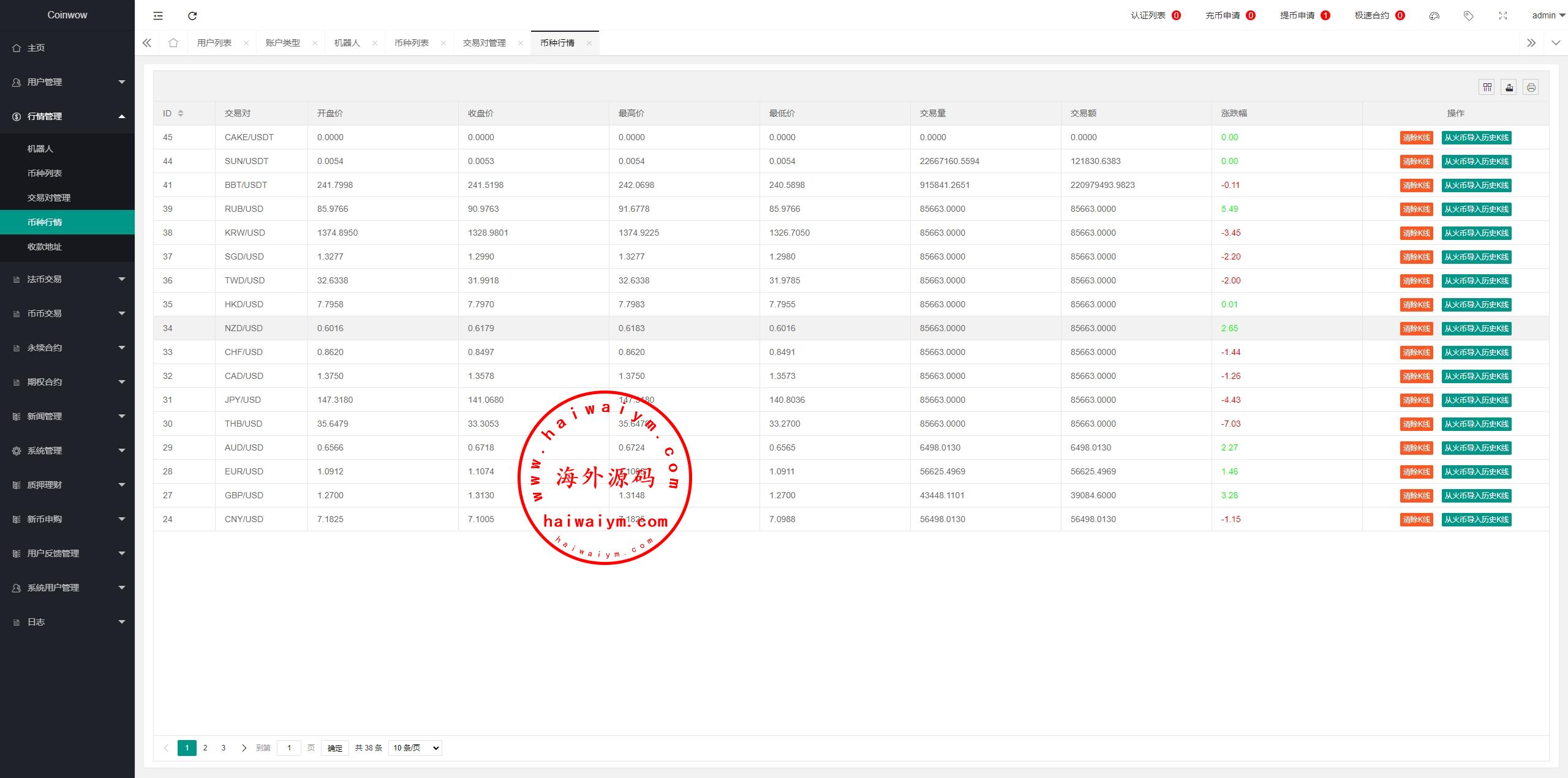Image resolution: width=1568 pixels, height=778 pixels.
Task: Open the theme palette icon
Action: point(1434,16)
